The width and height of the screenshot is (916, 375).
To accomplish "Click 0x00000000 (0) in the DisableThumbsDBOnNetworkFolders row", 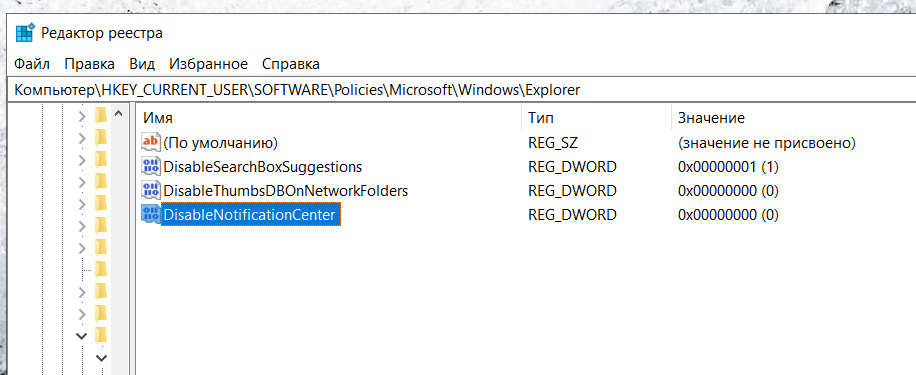I will 728,191.
